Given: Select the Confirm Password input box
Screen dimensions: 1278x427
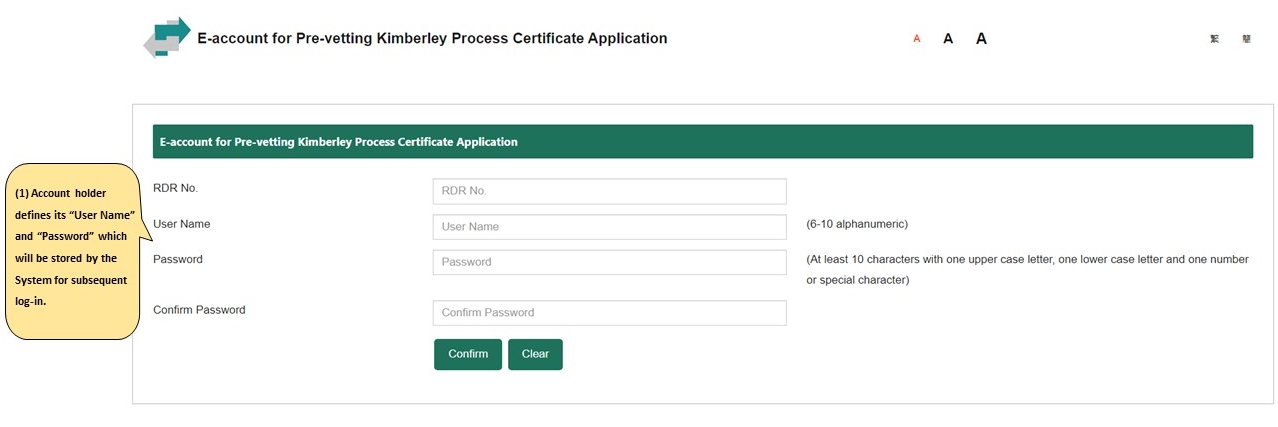Looking at the screenshot, I should coord(609,313).
